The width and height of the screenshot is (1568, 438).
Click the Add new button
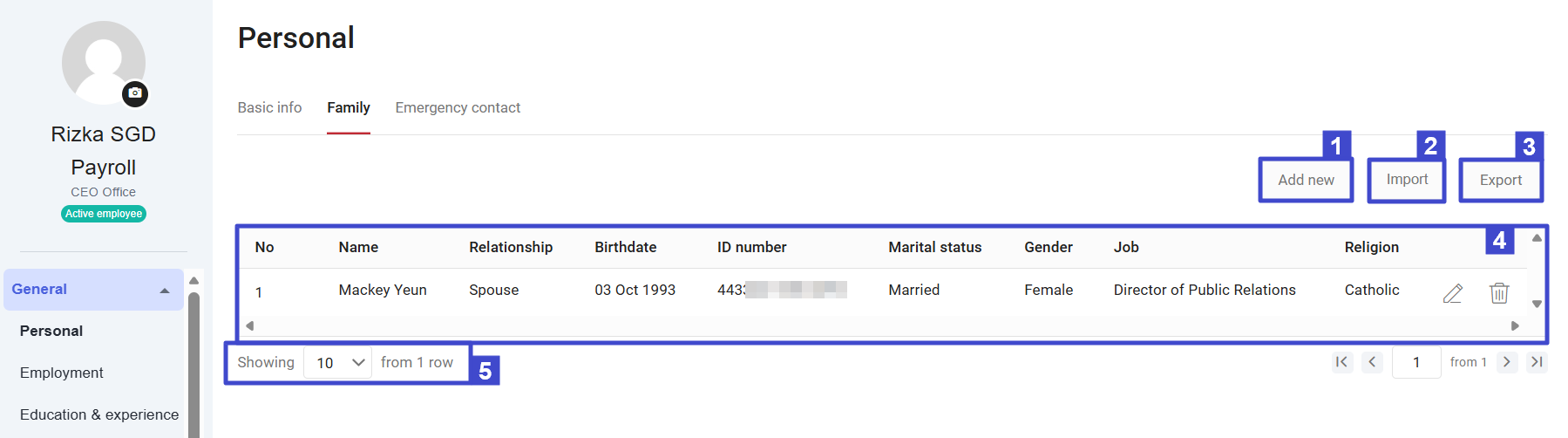(1306, 180)
